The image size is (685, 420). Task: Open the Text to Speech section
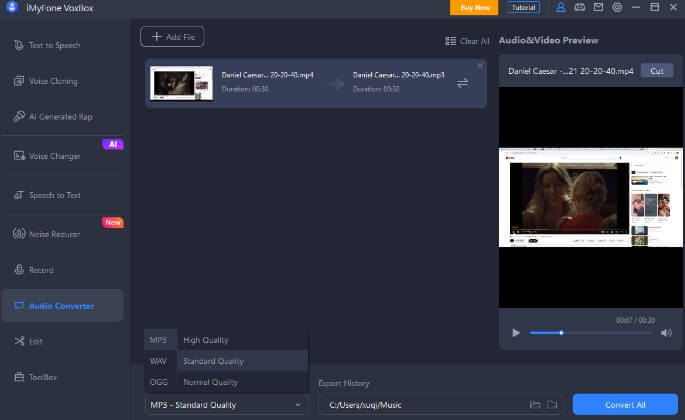click(x=54, y=45)
